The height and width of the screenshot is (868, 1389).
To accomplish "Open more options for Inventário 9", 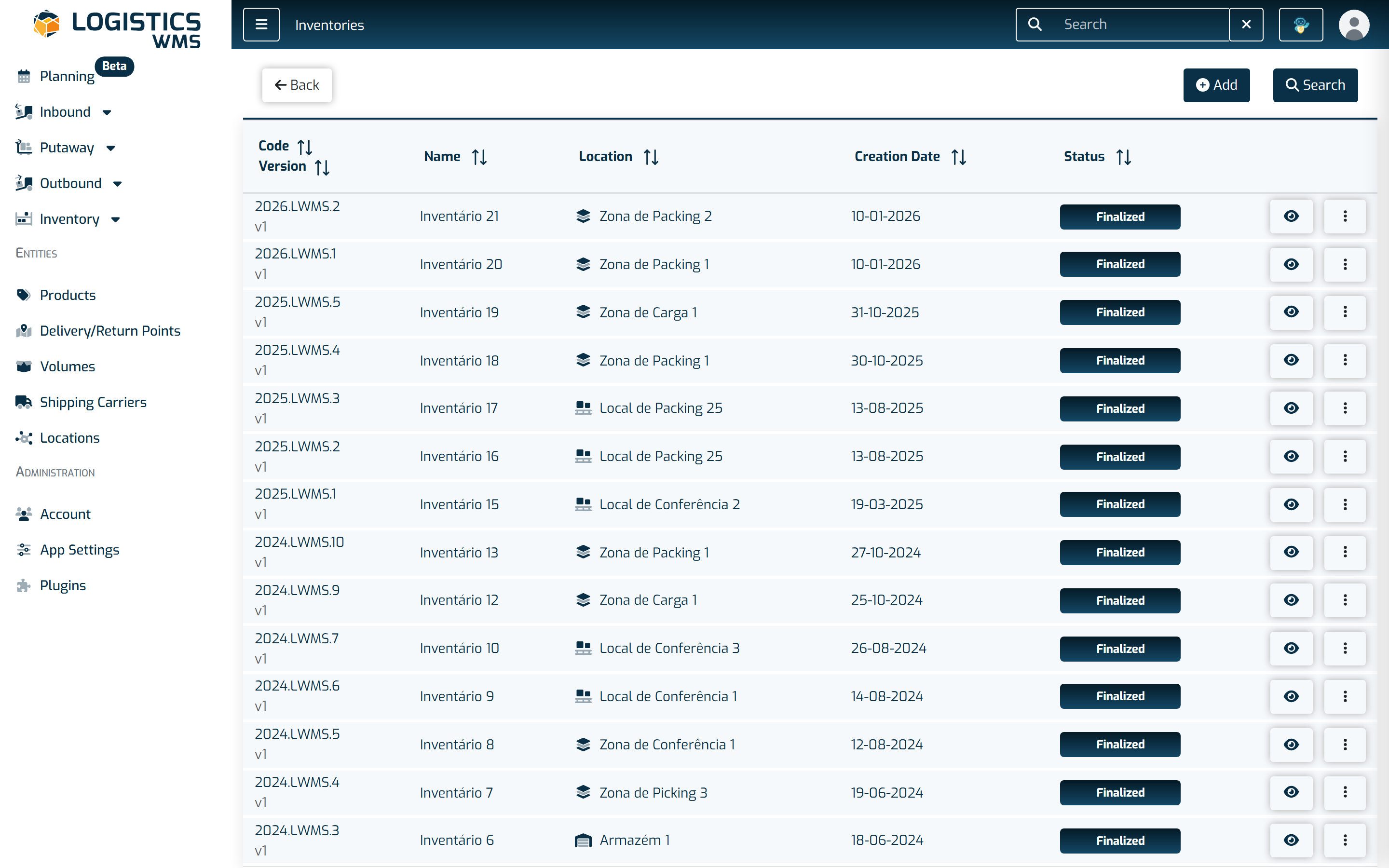I will click(x=1345, y=696).
